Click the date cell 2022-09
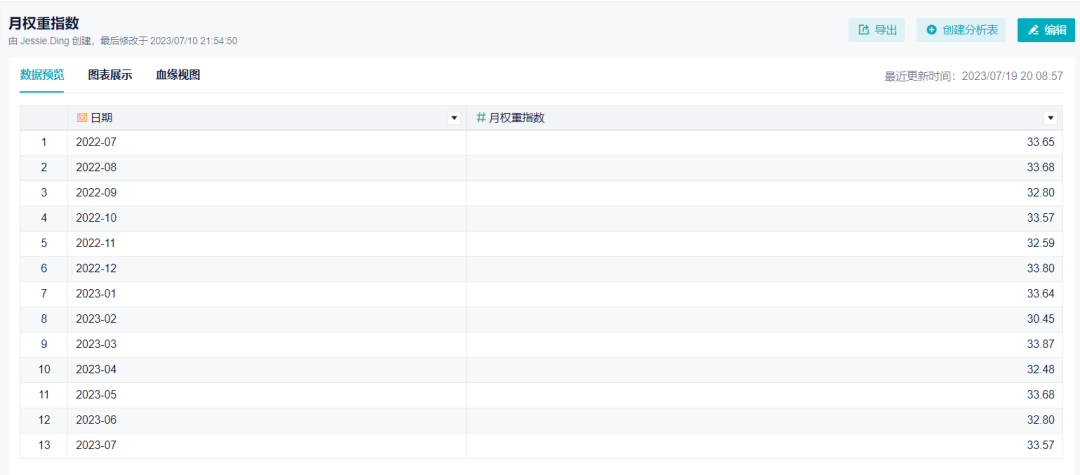The height and width of the screenshot is (475, 1080). (x=267, y=193)
